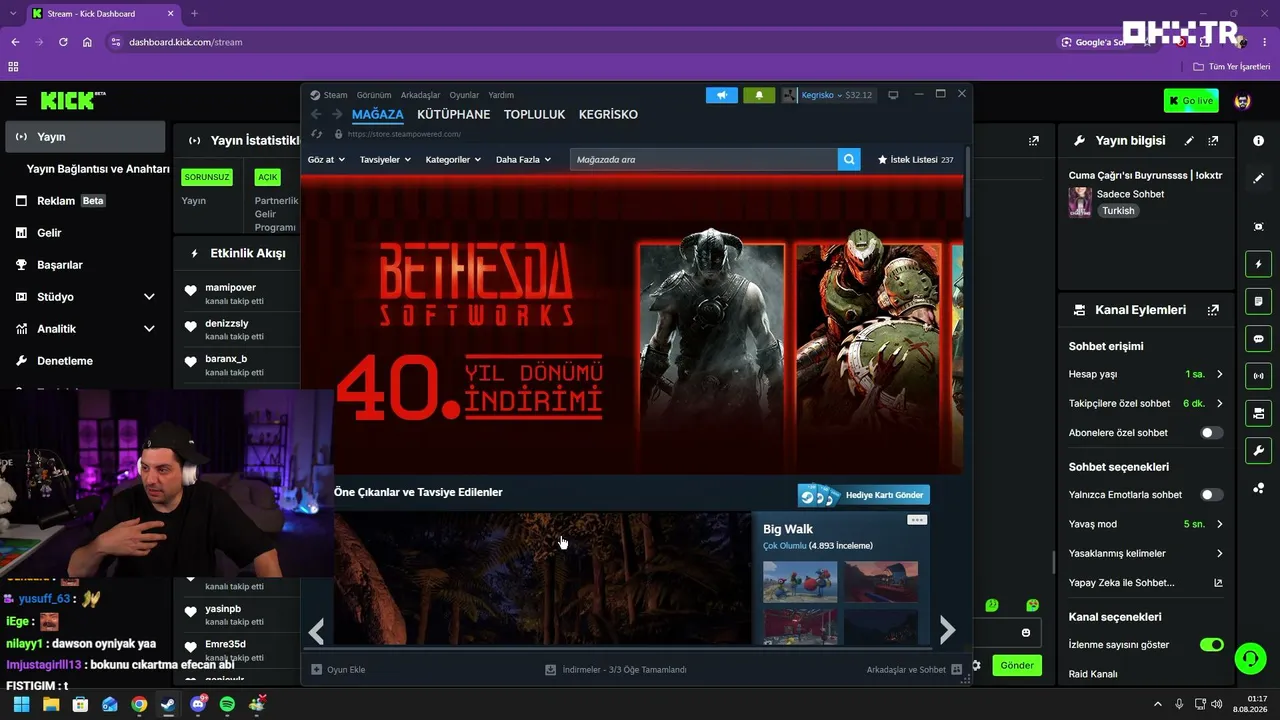Open the green headset support button

[x=1249, y=658]
